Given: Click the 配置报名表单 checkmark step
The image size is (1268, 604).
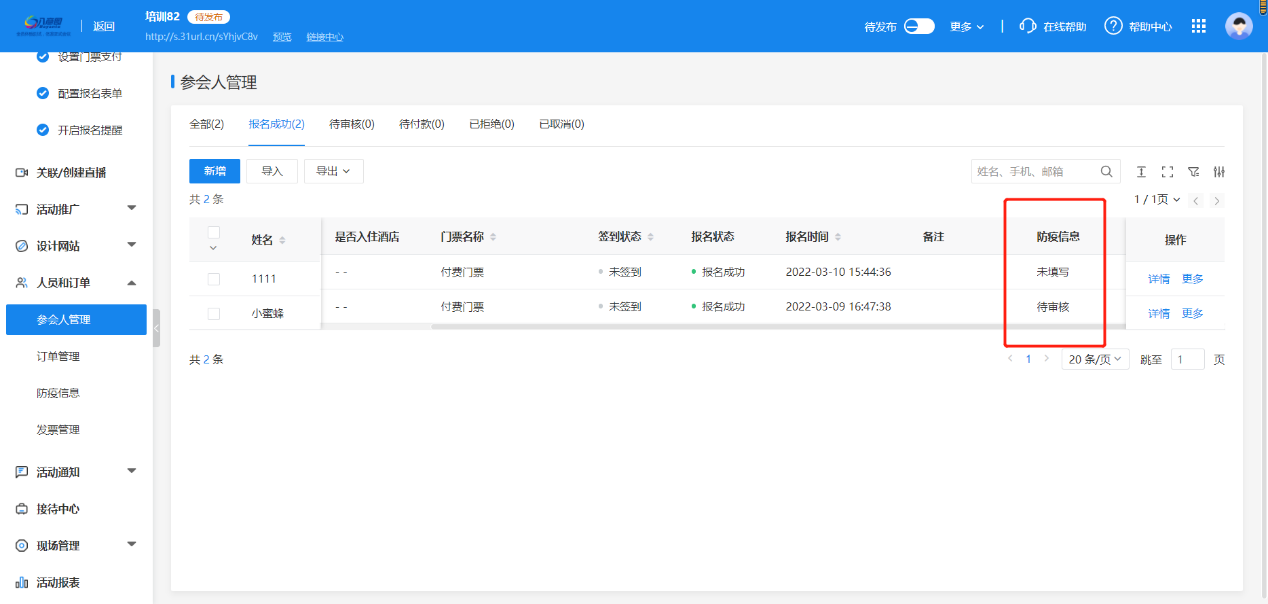Looking at the screenshot, I should 43,93.
